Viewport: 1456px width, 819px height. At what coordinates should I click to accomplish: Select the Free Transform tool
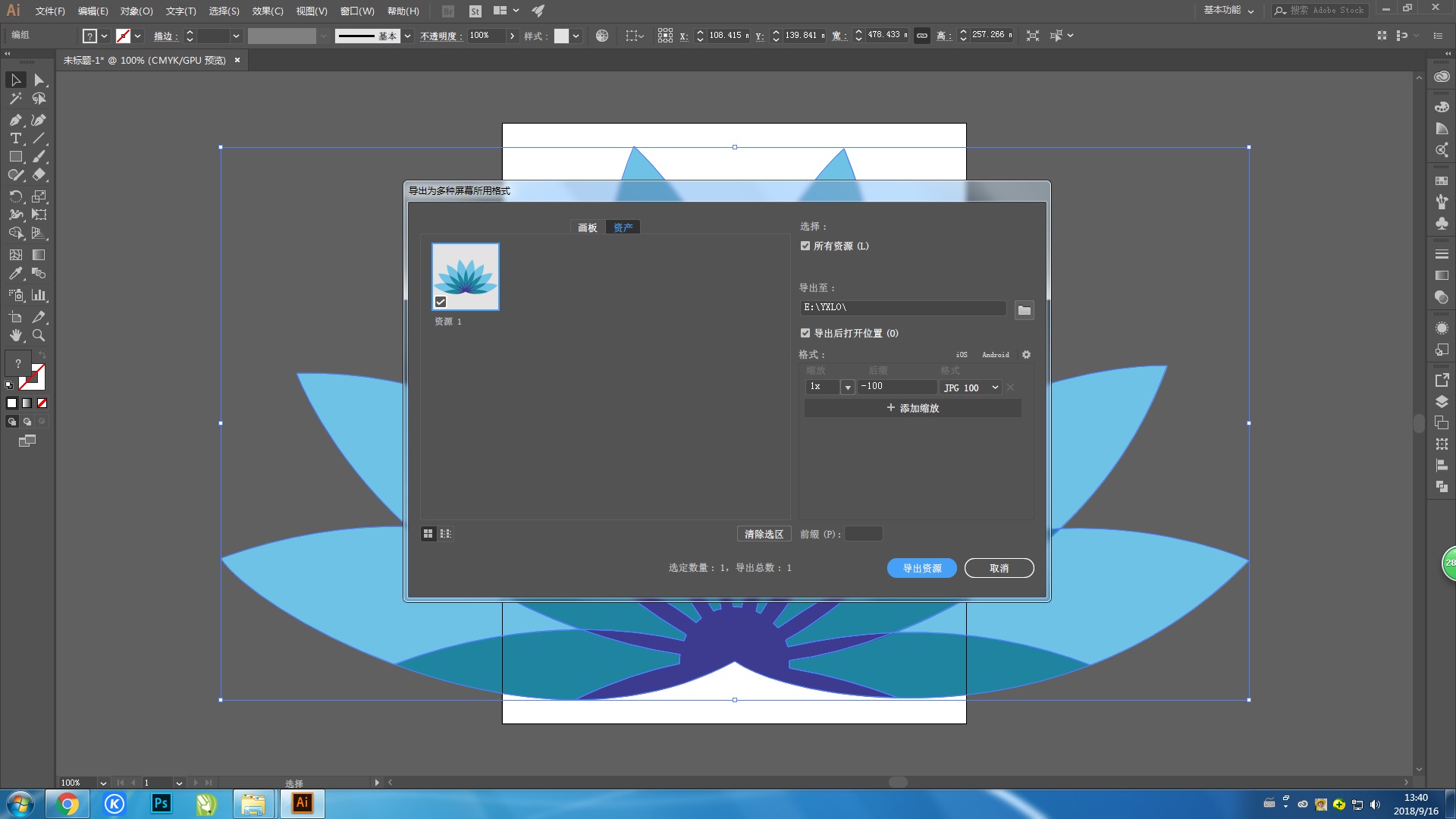(x=39, y=215)
